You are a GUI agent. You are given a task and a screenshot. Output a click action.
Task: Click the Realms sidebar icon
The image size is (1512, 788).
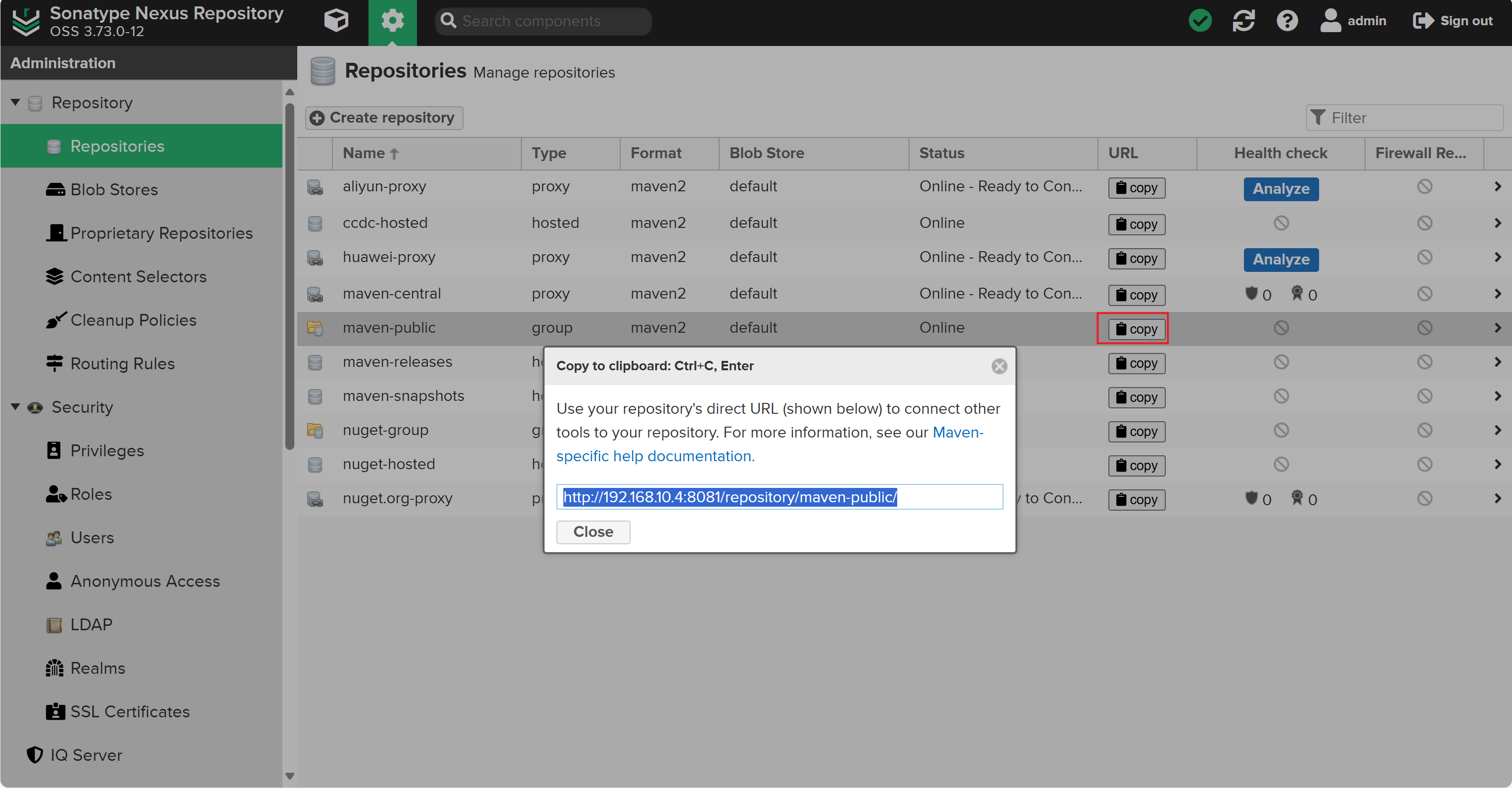point(54,668)
